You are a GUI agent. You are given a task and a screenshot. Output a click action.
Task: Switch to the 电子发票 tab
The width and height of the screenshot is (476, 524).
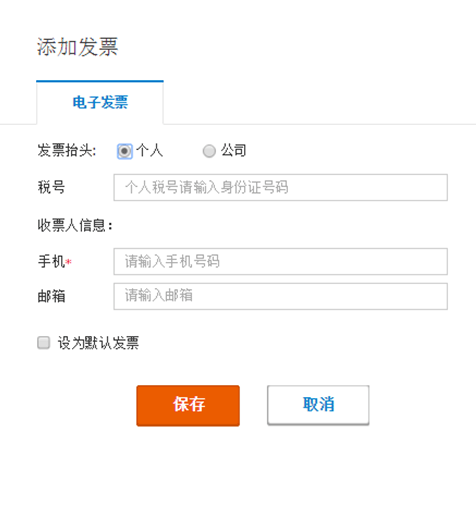100,102
